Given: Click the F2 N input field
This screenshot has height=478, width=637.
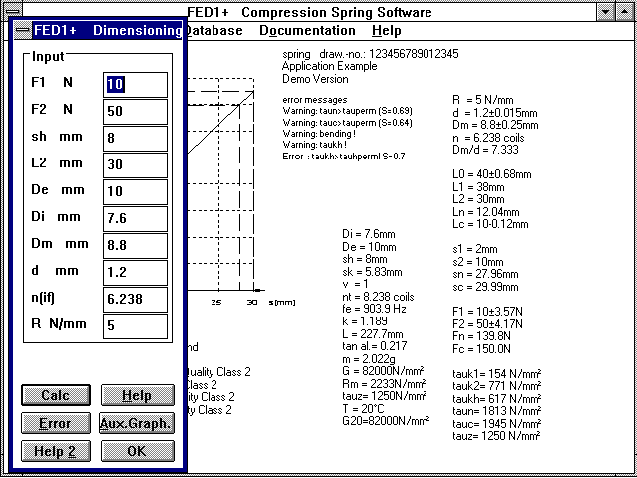Looking at the screenshot, I should [135, 111].
